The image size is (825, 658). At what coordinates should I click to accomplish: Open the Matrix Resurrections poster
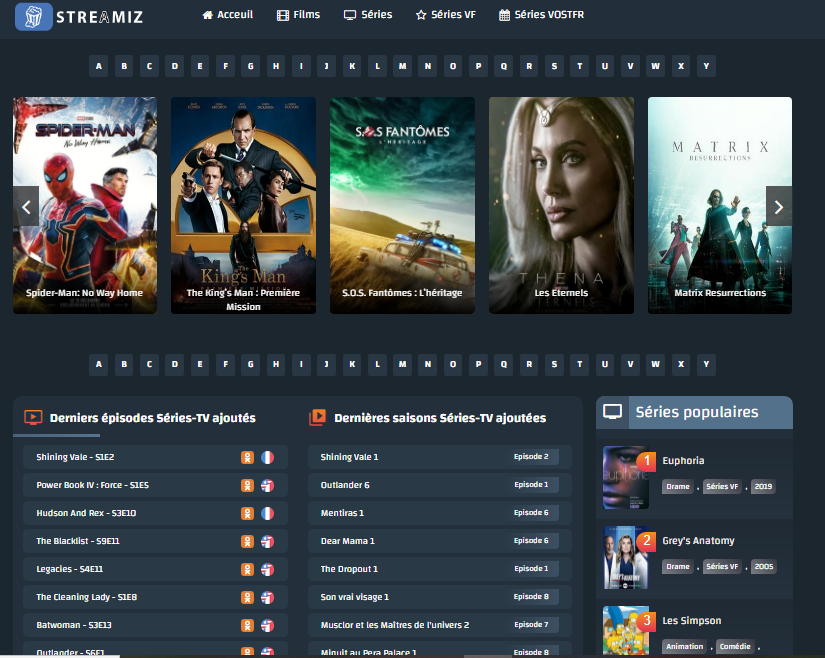point(720,205)
